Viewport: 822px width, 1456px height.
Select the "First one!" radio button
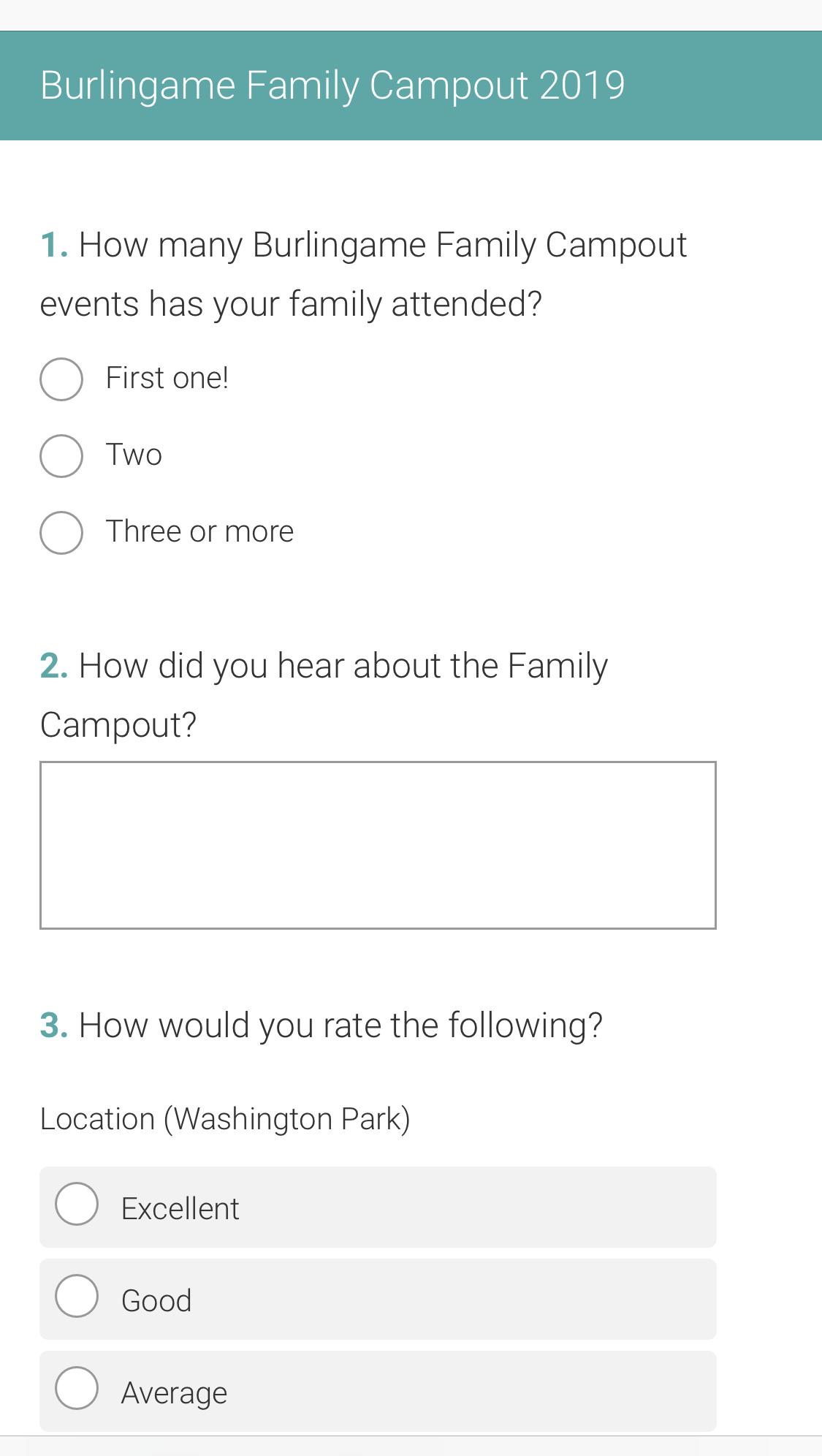61,379
